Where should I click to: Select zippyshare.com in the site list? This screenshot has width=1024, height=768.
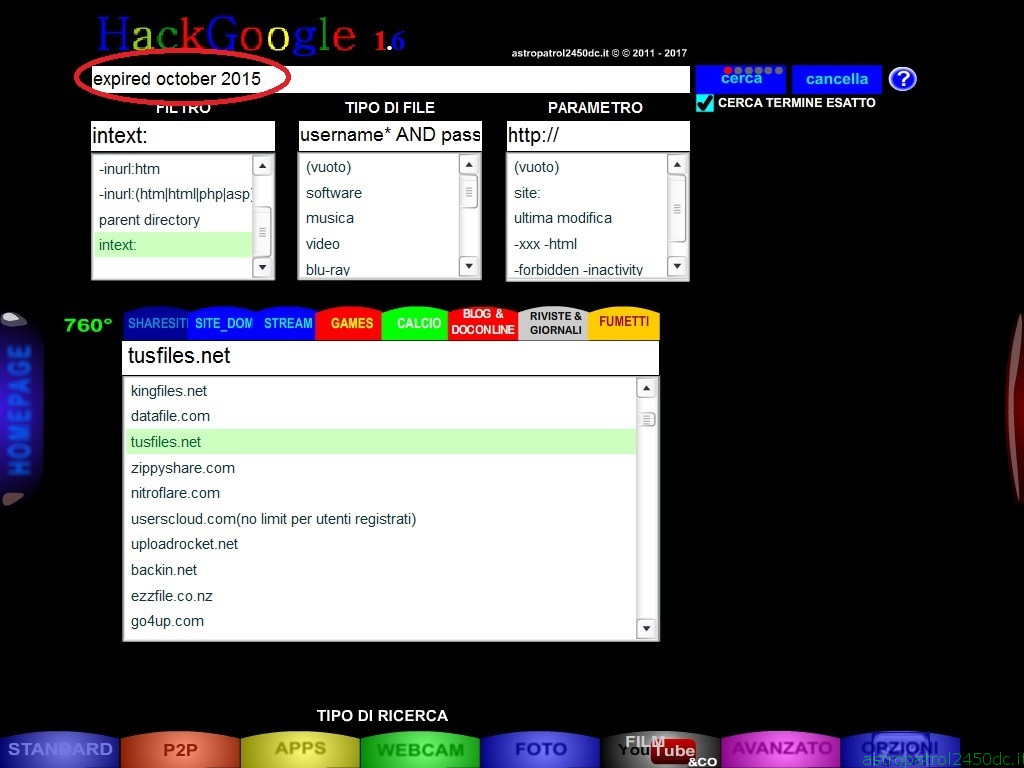tap(381, 468)
